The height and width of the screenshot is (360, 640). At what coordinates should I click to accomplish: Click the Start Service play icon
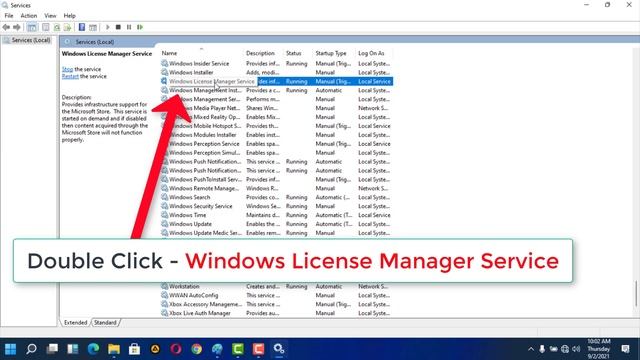coord(108,27)
